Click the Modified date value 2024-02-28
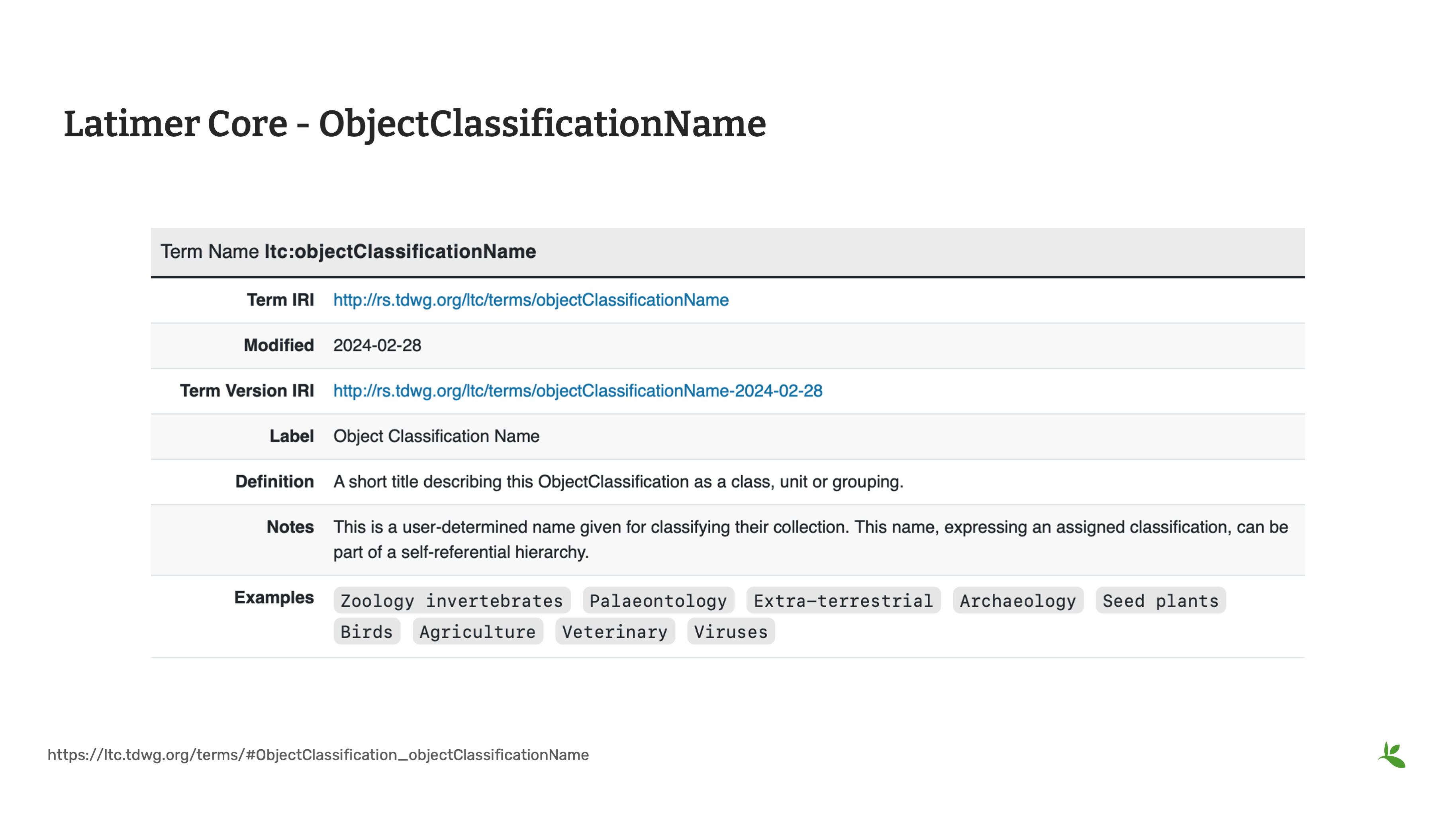 (377, 345)
